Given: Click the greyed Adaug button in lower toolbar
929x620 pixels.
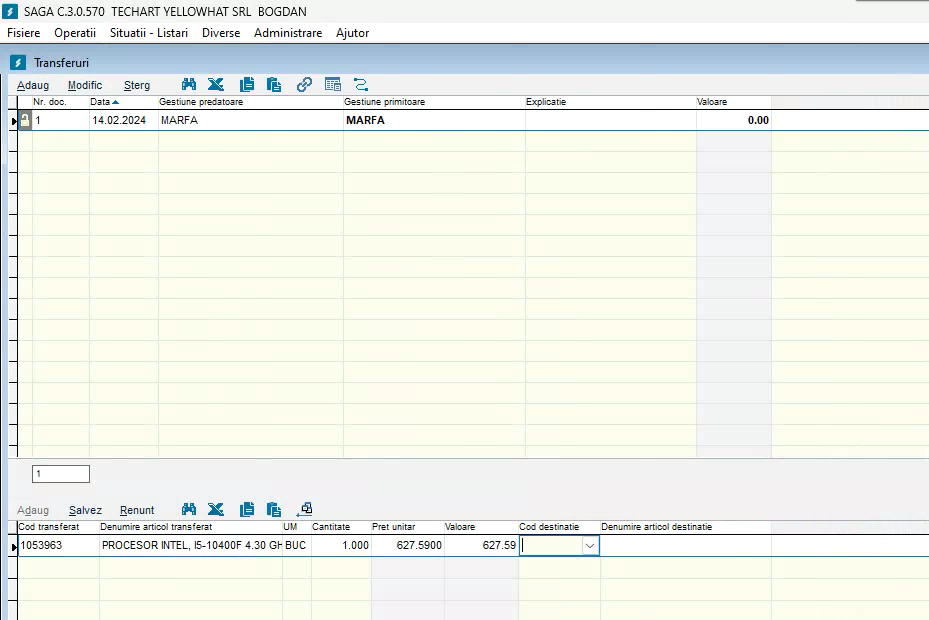Looking at the screenshot, I should point(33,510).
